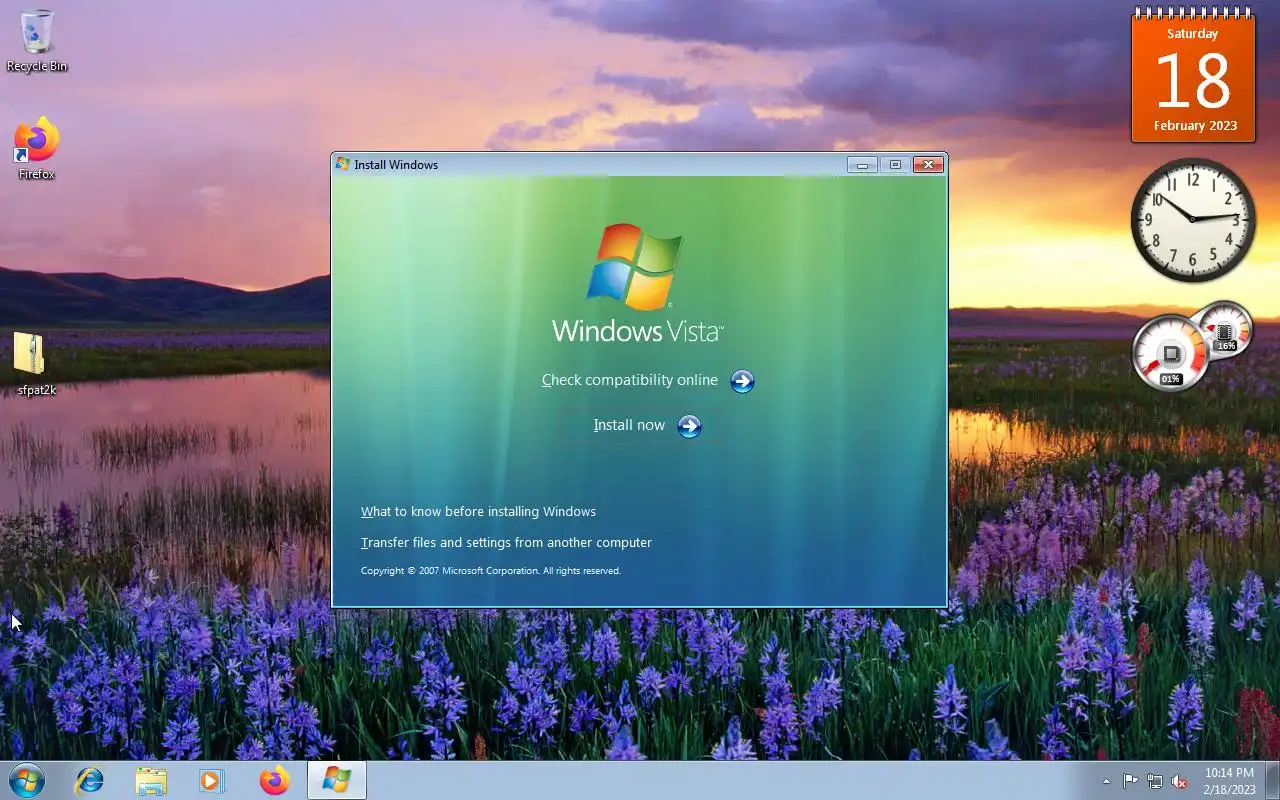This screenshot has width=1280, height=800.
Task: Open the Action Center flag icon
Action: pos(1130,781)
